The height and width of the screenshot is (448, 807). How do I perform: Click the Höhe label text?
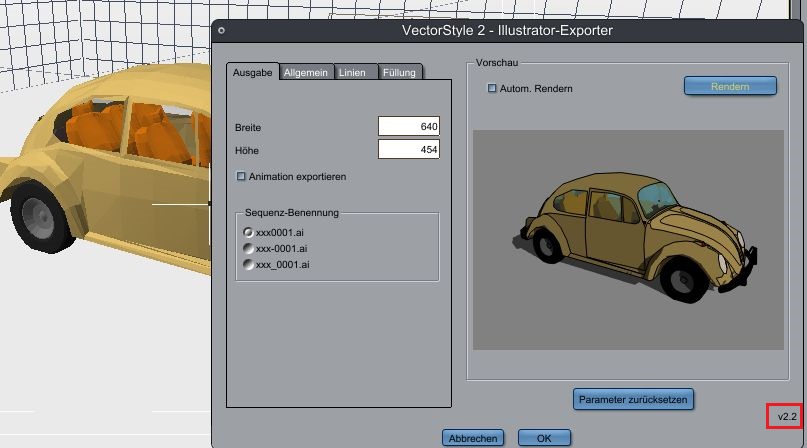click(247, 150)
